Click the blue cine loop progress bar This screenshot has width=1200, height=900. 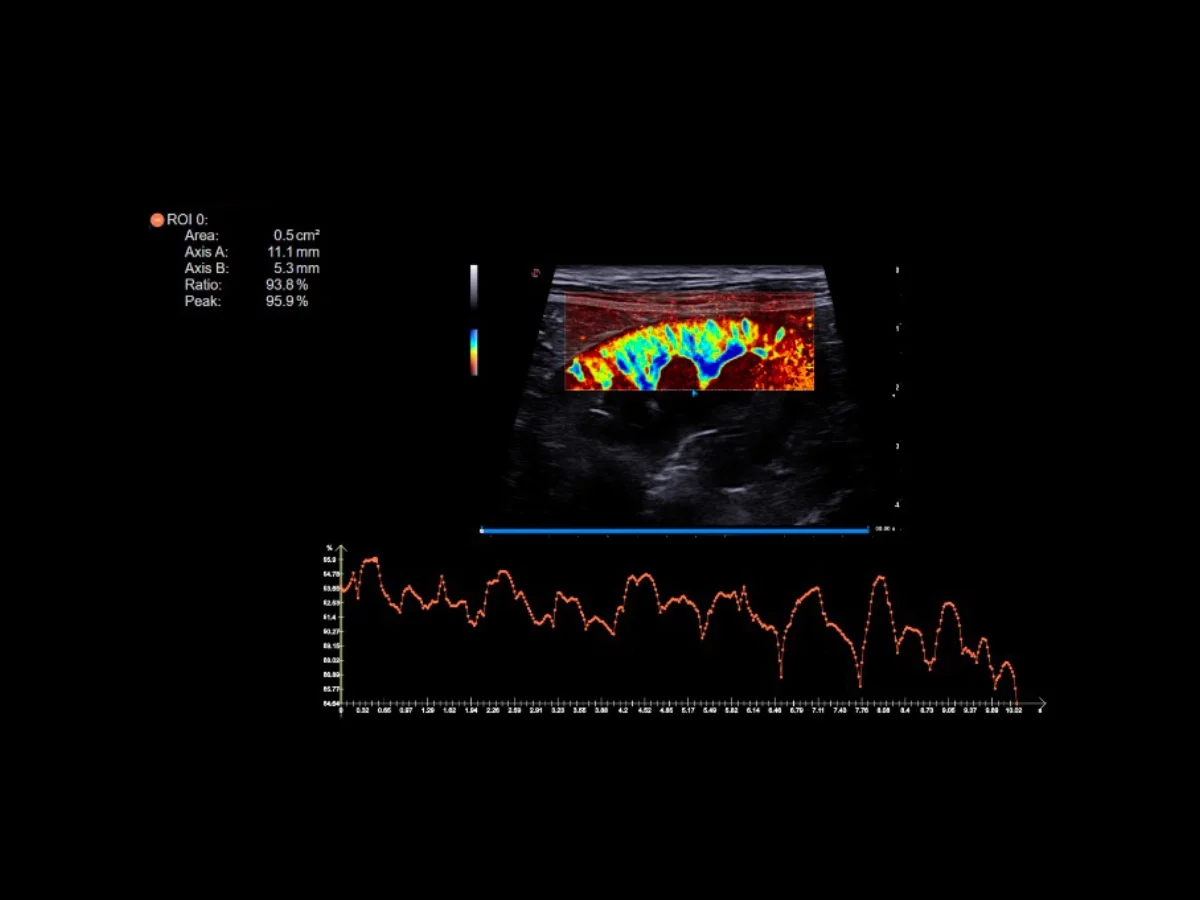[x=675, y=530]
